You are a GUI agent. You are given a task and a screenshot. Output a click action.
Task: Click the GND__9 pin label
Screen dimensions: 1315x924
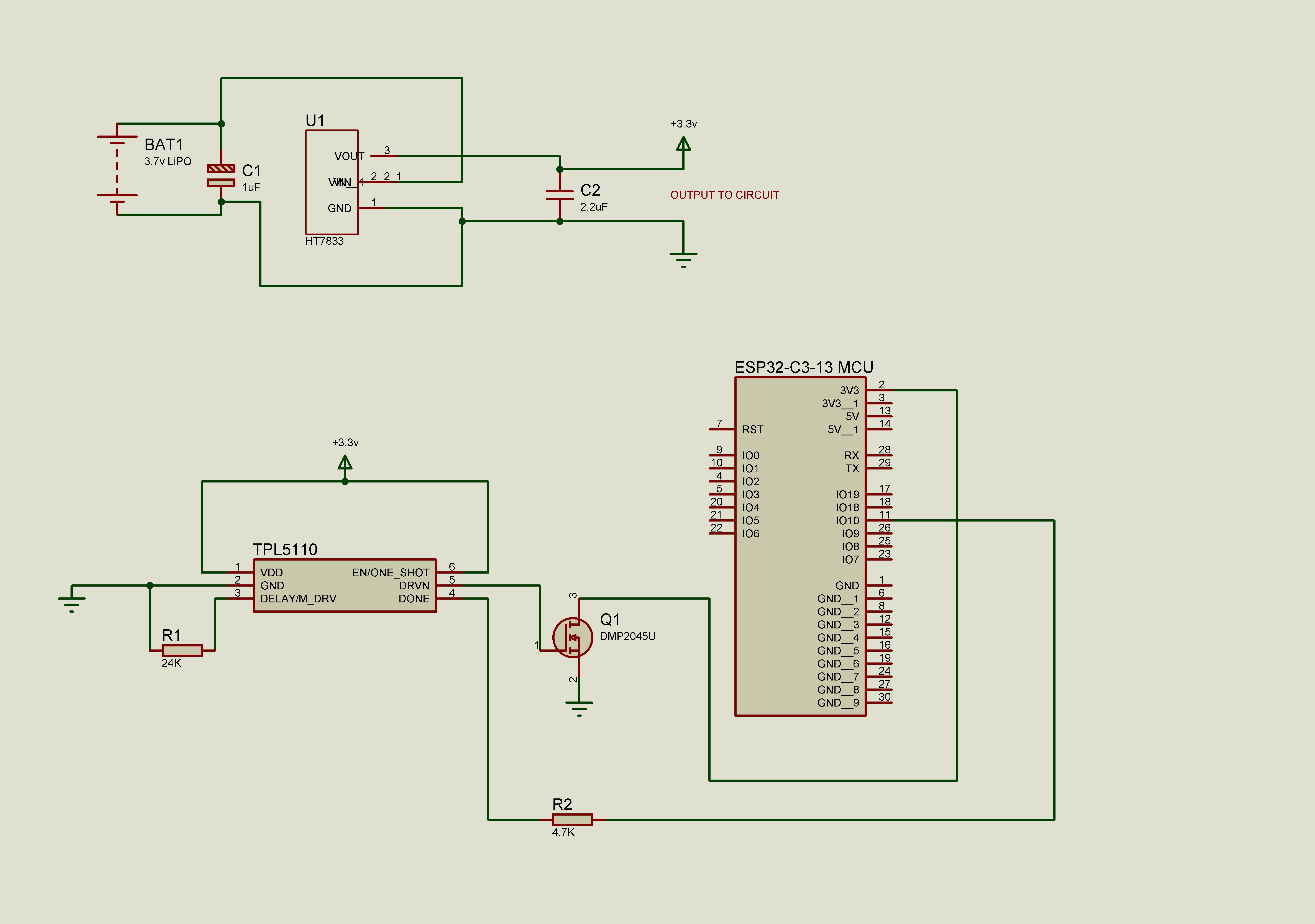[x=839, y=703]
